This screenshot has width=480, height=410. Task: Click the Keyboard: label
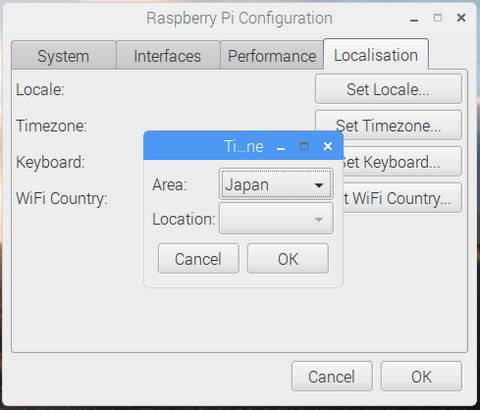(x=51, y=162)
